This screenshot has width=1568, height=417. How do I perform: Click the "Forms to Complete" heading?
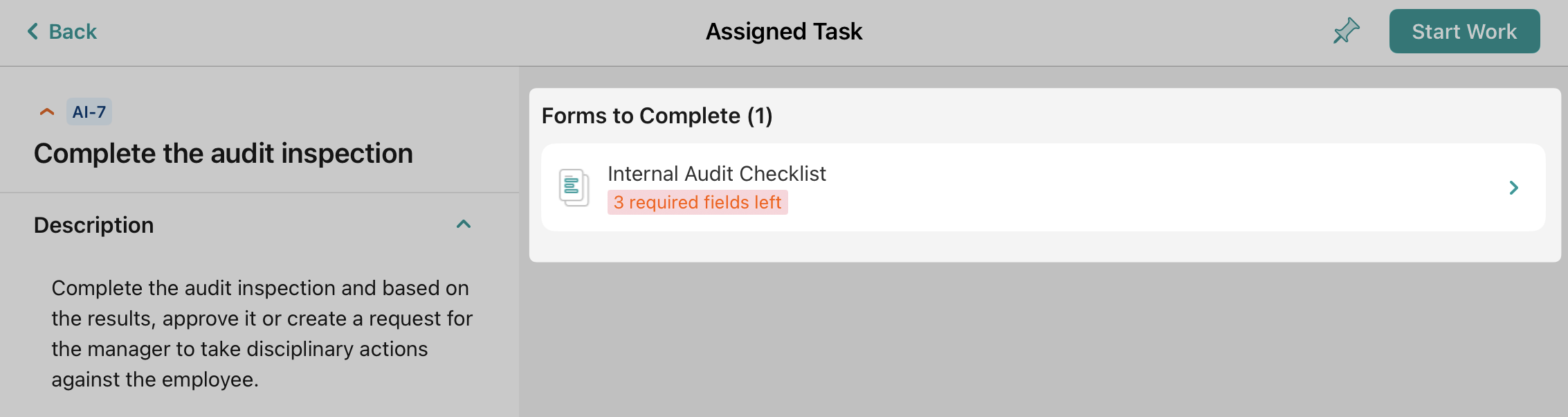coord(641,116)
